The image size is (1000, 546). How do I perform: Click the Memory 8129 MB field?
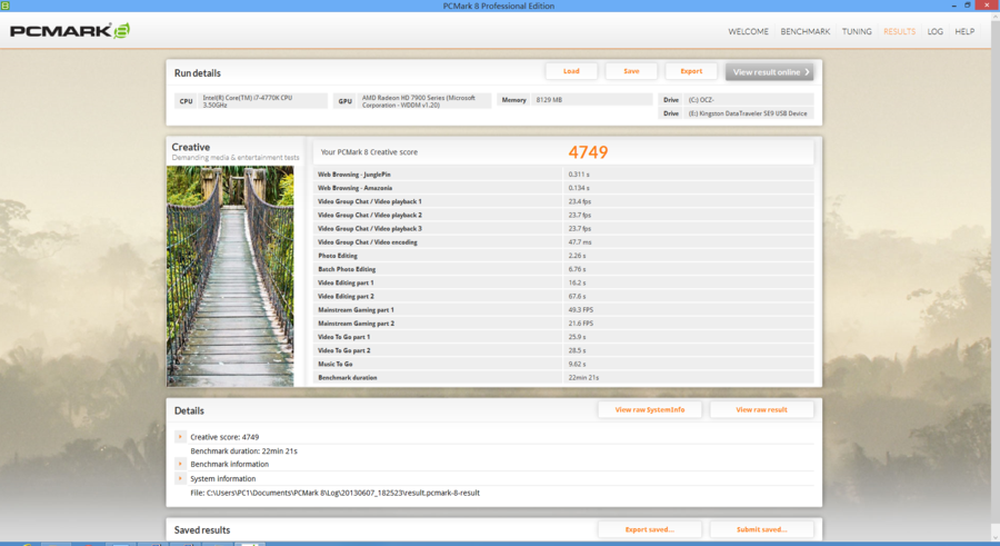coord(575,100)
